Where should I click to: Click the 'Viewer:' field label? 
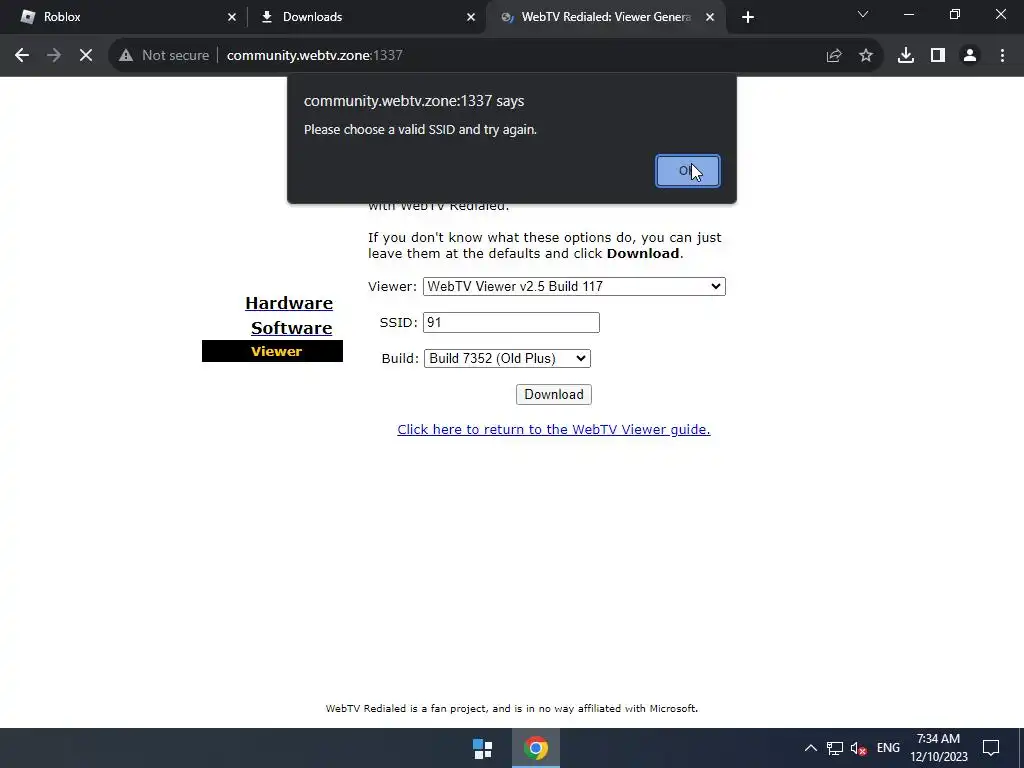pos(392,287)
